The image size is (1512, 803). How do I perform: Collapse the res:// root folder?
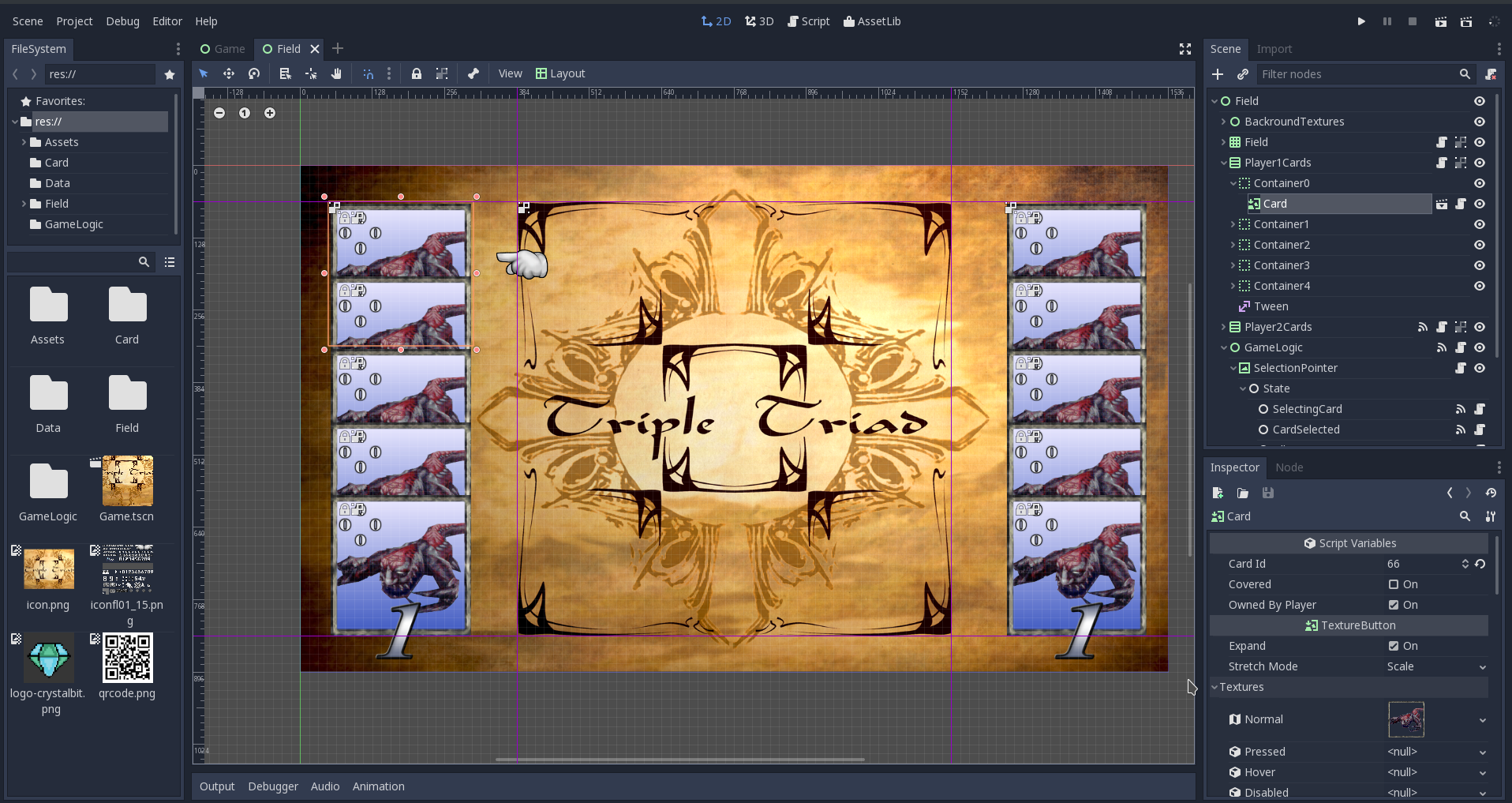15,122
